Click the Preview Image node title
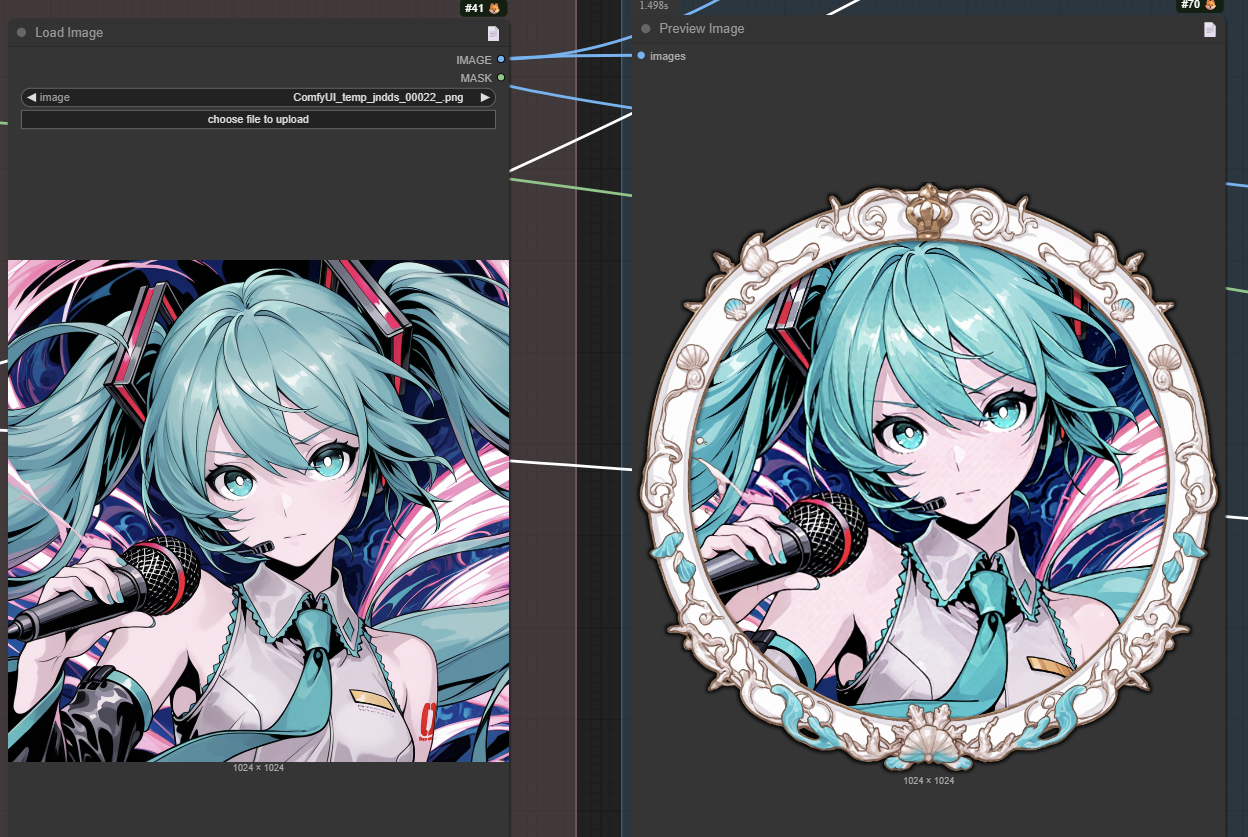 point(702,29)
